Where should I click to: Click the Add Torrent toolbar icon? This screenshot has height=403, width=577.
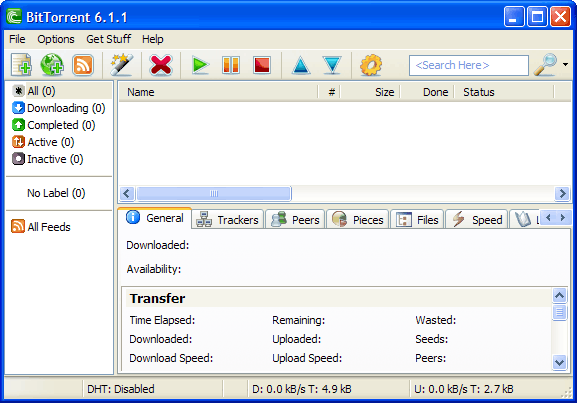tap(21, 65)
